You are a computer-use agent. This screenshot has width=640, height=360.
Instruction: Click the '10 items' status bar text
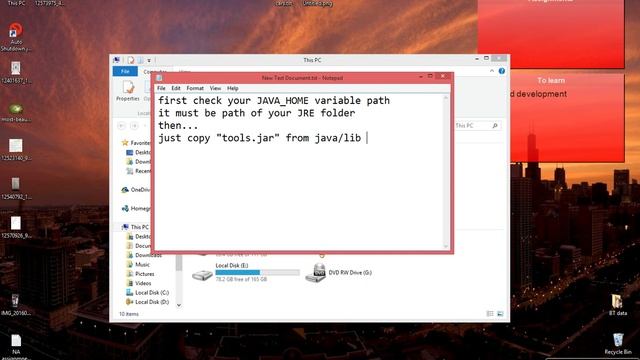[129, 314]
